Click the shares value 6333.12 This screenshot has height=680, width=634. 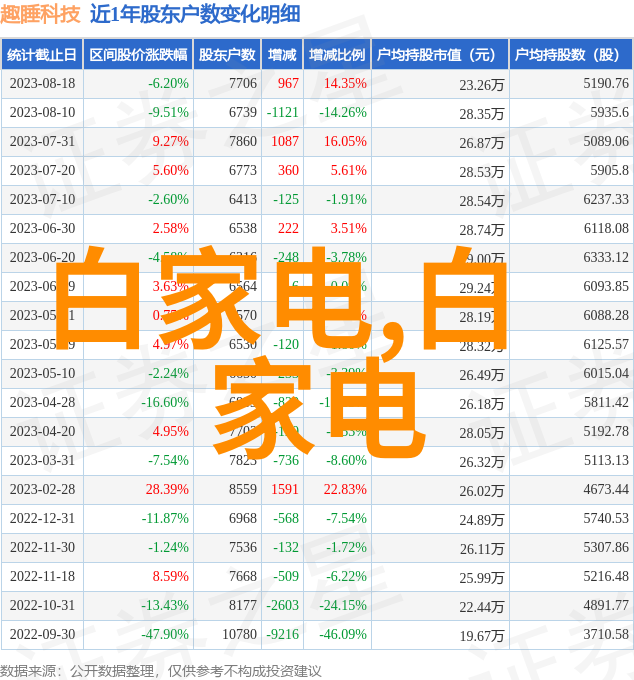[x=606, y=258]
